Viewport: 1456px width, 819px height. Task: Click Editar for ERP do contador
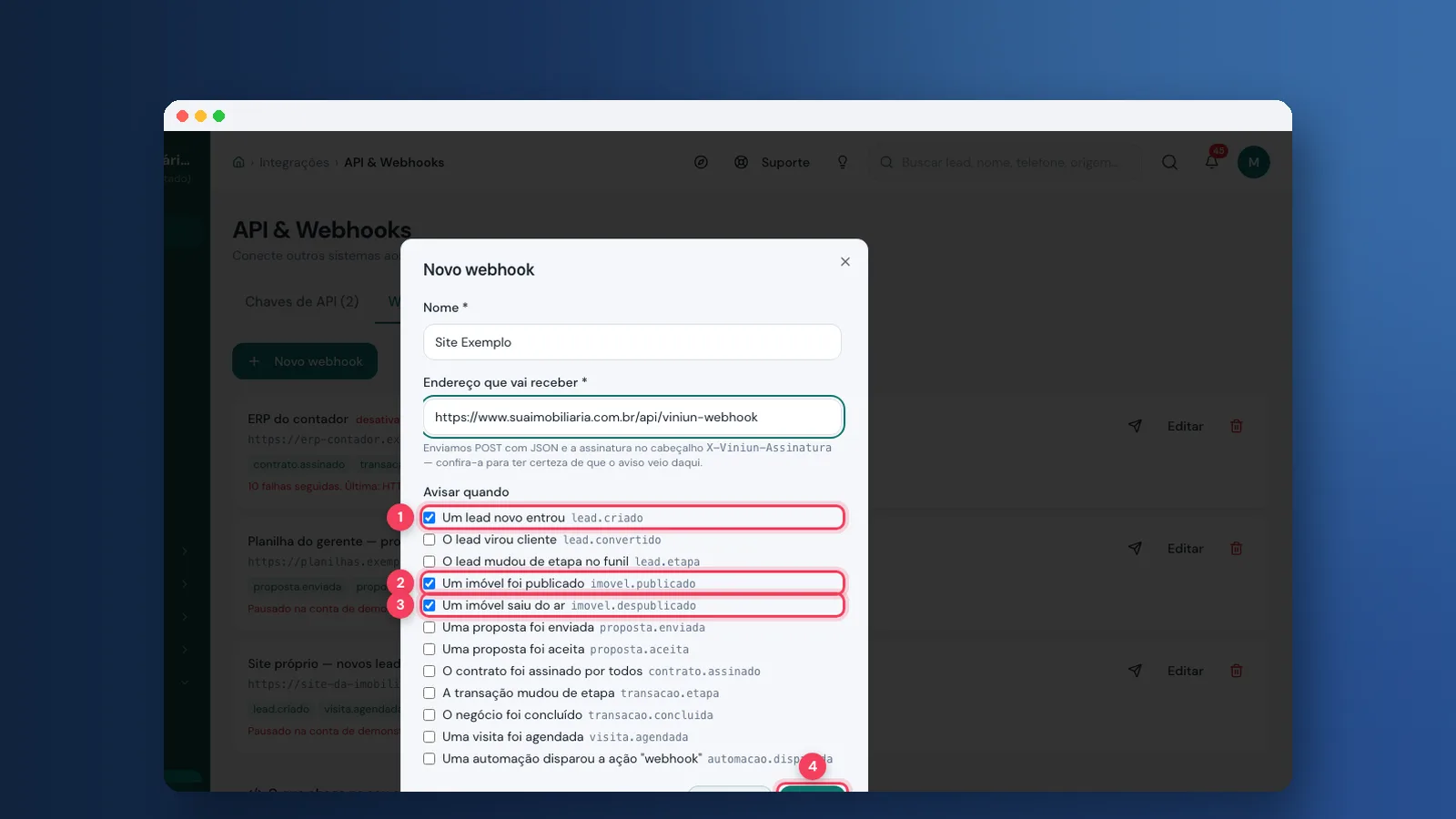1185,426
